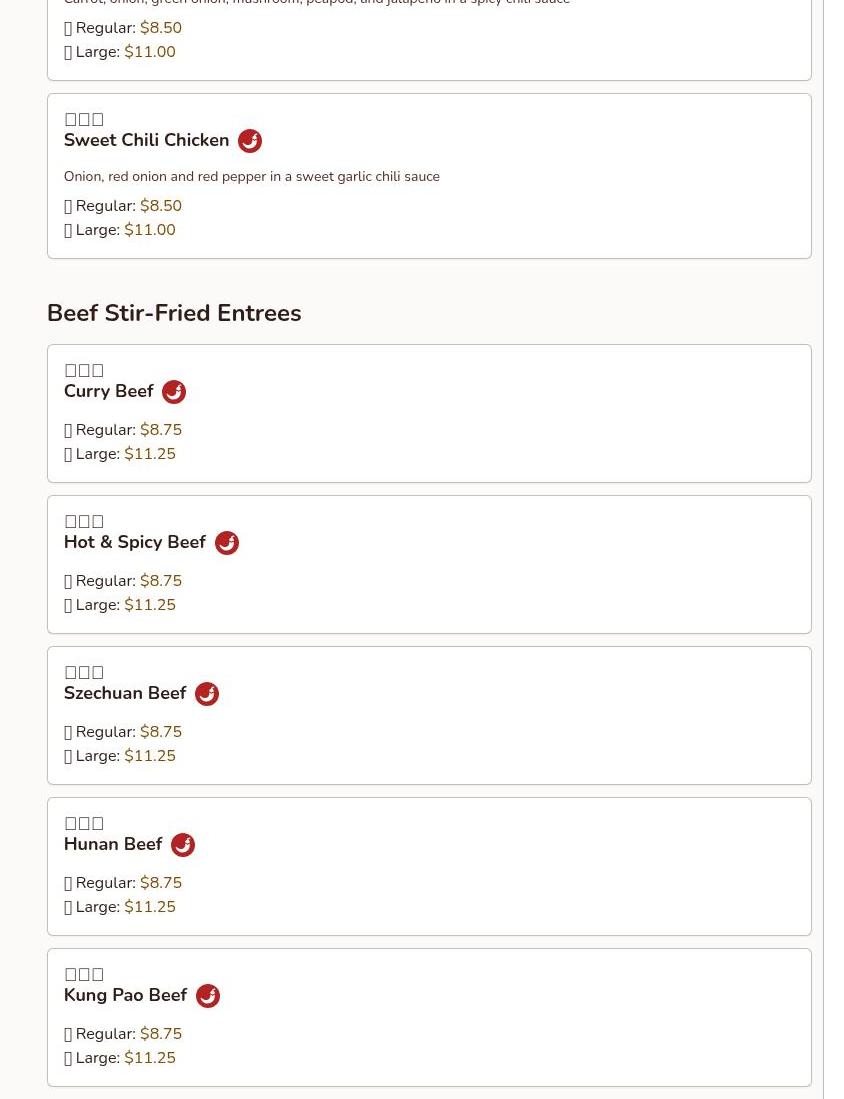Select Large $11.25 for Hot & Spicy Beef

(x=120, y=605)
